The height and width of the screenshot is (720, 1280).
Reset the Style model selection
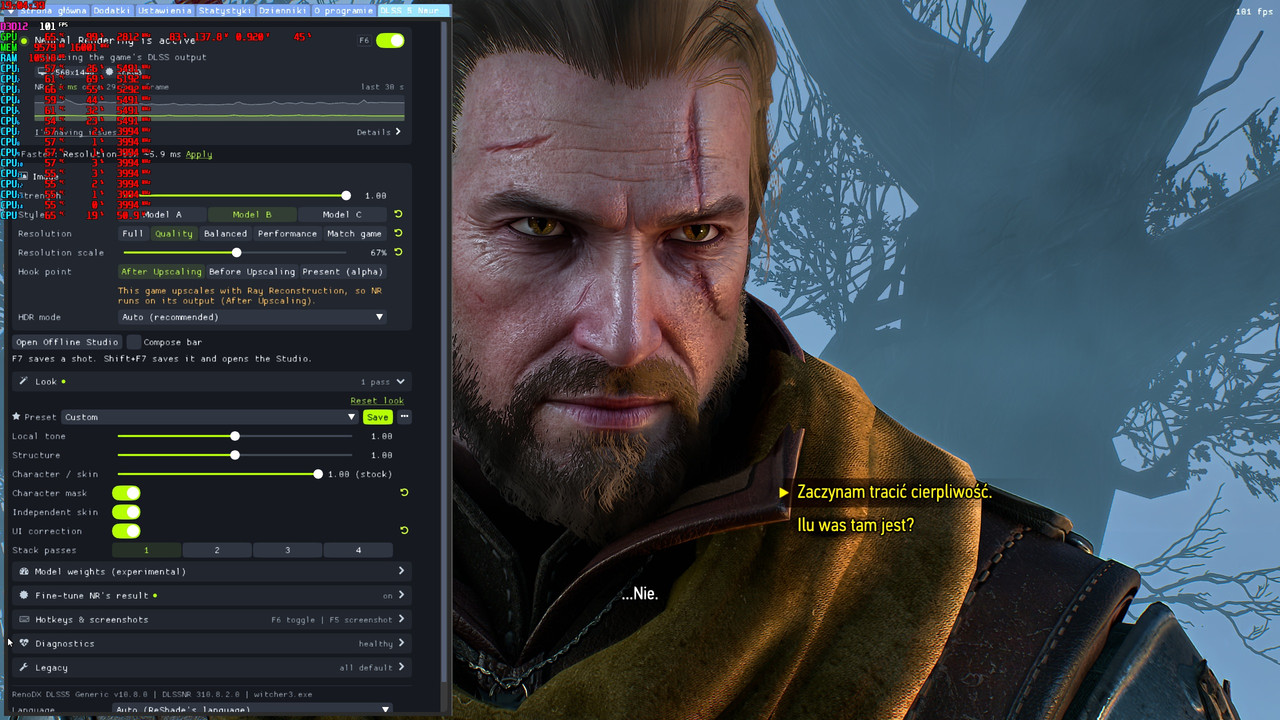pos(398,214)
